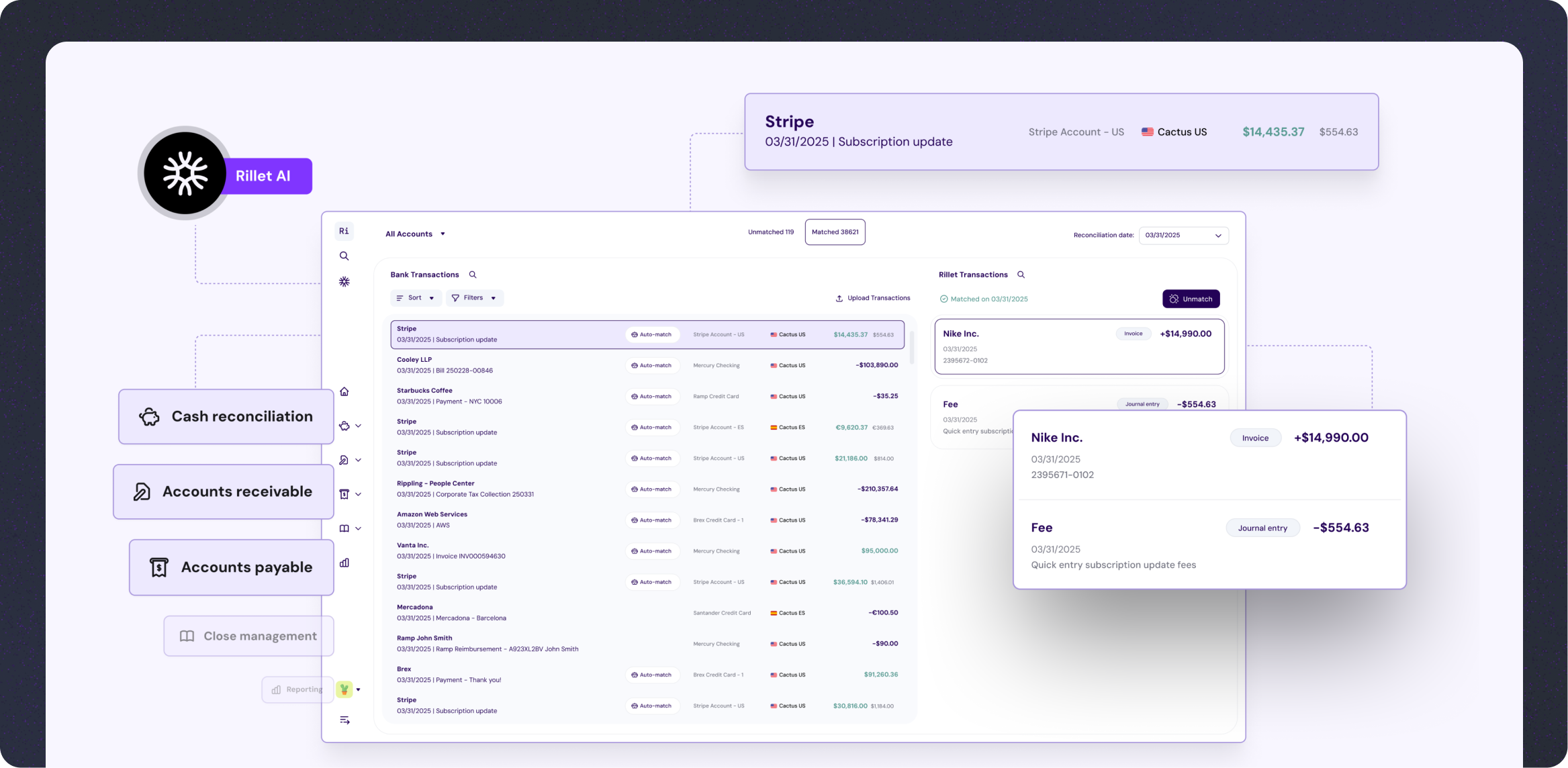Viewport: 1568px width, 768px height.
Task: Expand the close management book chevron
Action: pyautogui.click(x=358, y=528)
